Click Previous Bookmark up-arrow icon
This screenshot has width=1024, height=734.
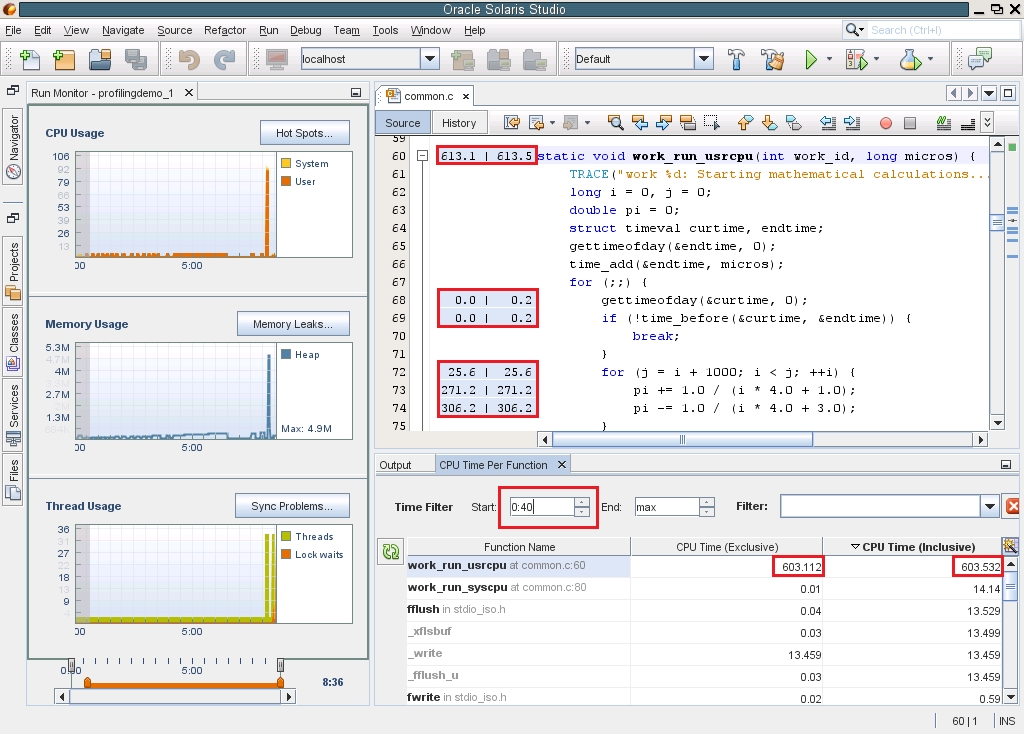point(745,123)
